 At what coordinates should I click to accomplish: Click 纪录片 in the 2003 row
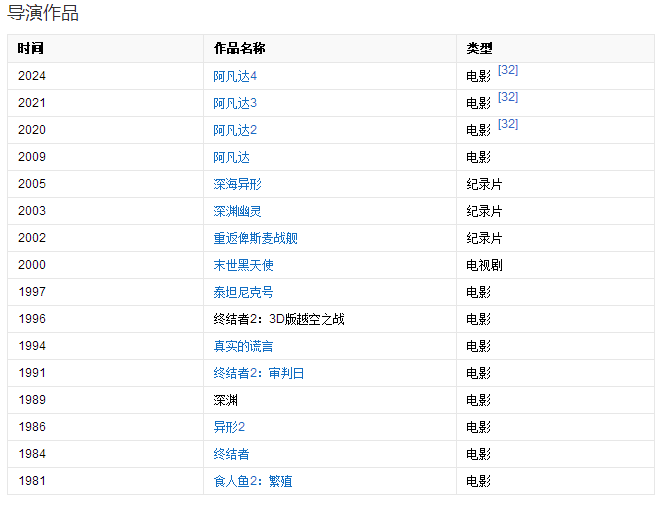484,211
